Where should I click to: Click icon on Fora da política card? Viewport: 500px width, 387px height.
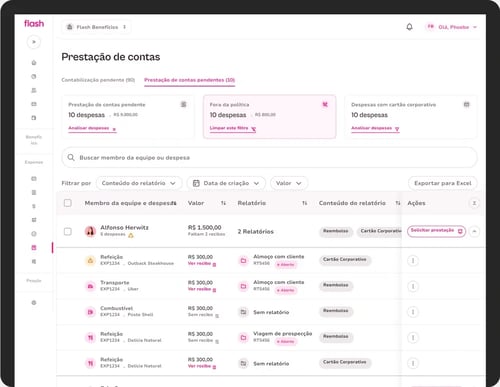tap(325, 104)
